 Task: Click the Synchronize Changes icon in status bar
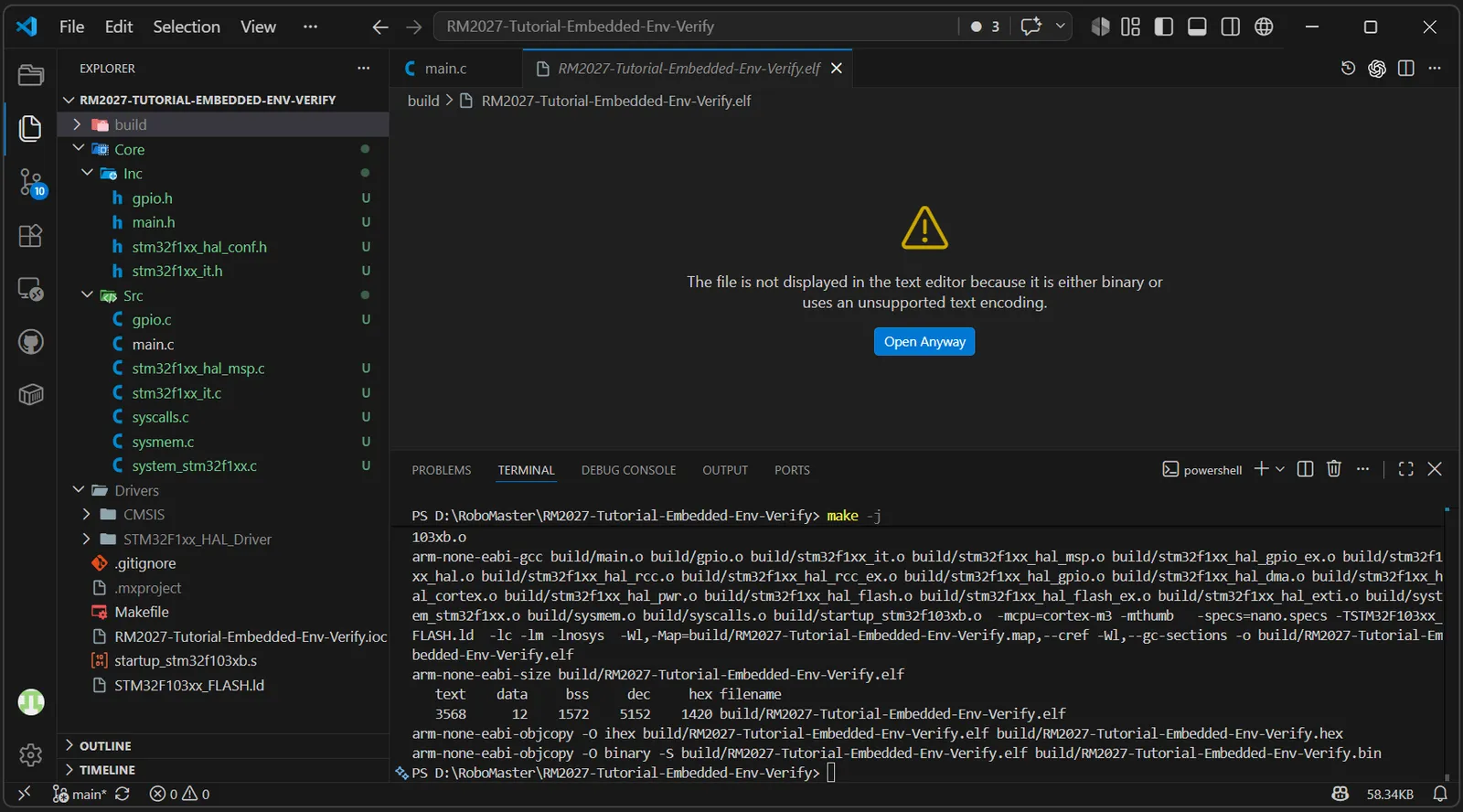(x=123, y=794)
